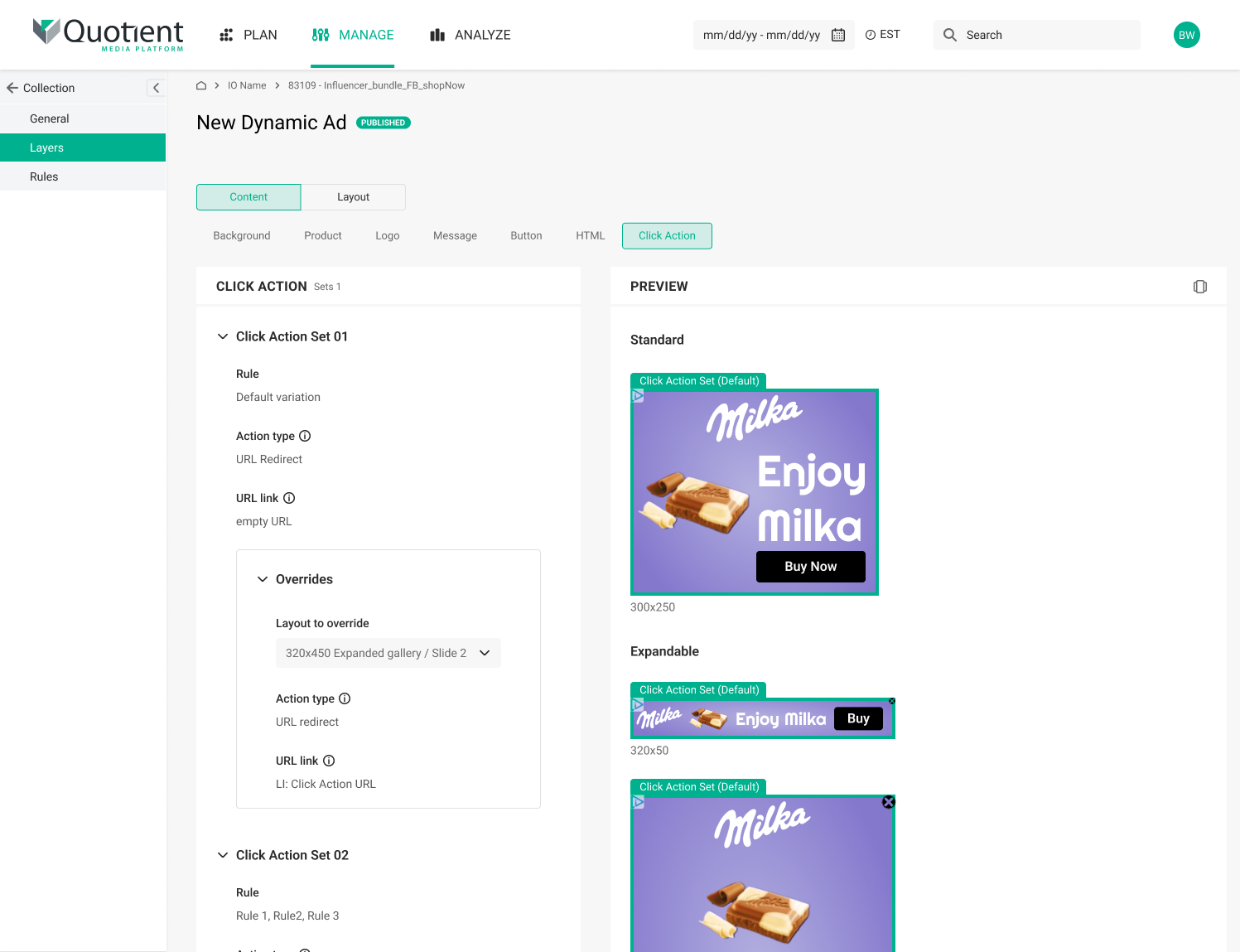Open Rules in the sidebar
This screenshot has width=1240, height=952.
pos(83,176)
